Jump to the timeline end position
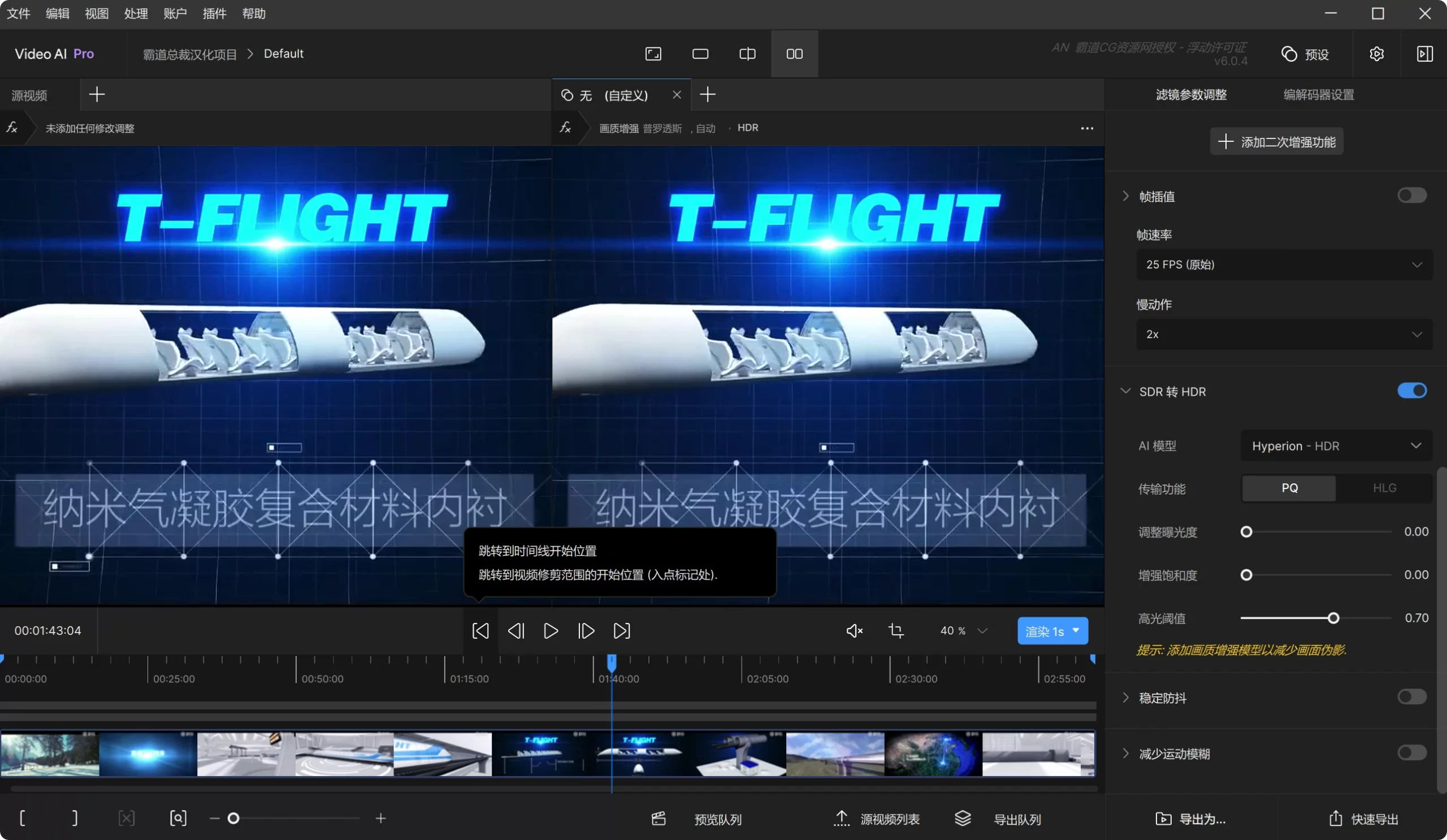The image size is (1447, 840). pyautogui.click(x=621, y=630)
